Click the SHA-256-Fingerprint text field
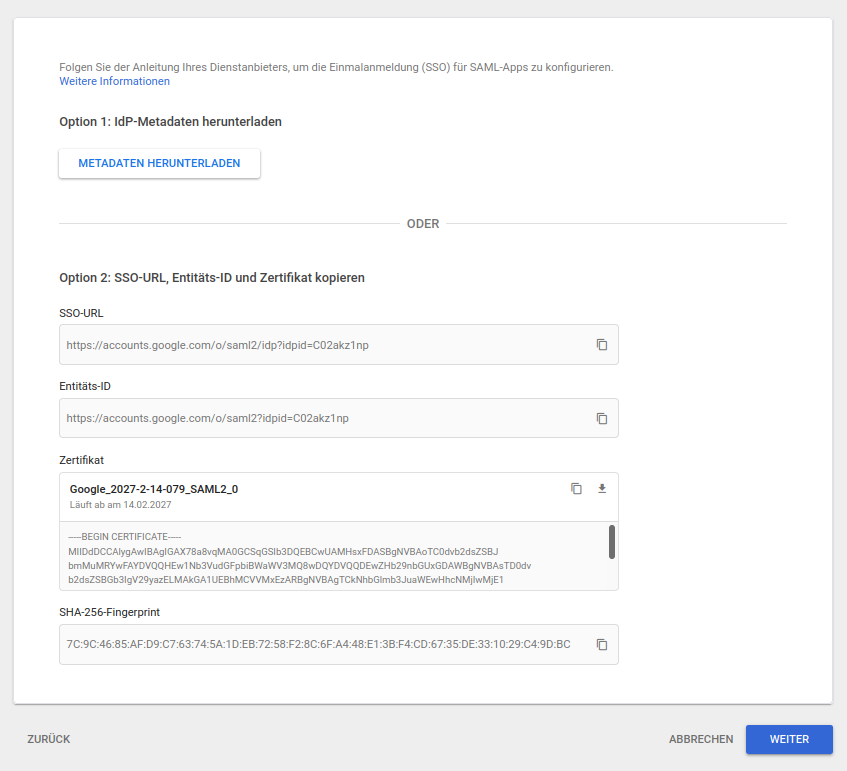 (320, 645)
